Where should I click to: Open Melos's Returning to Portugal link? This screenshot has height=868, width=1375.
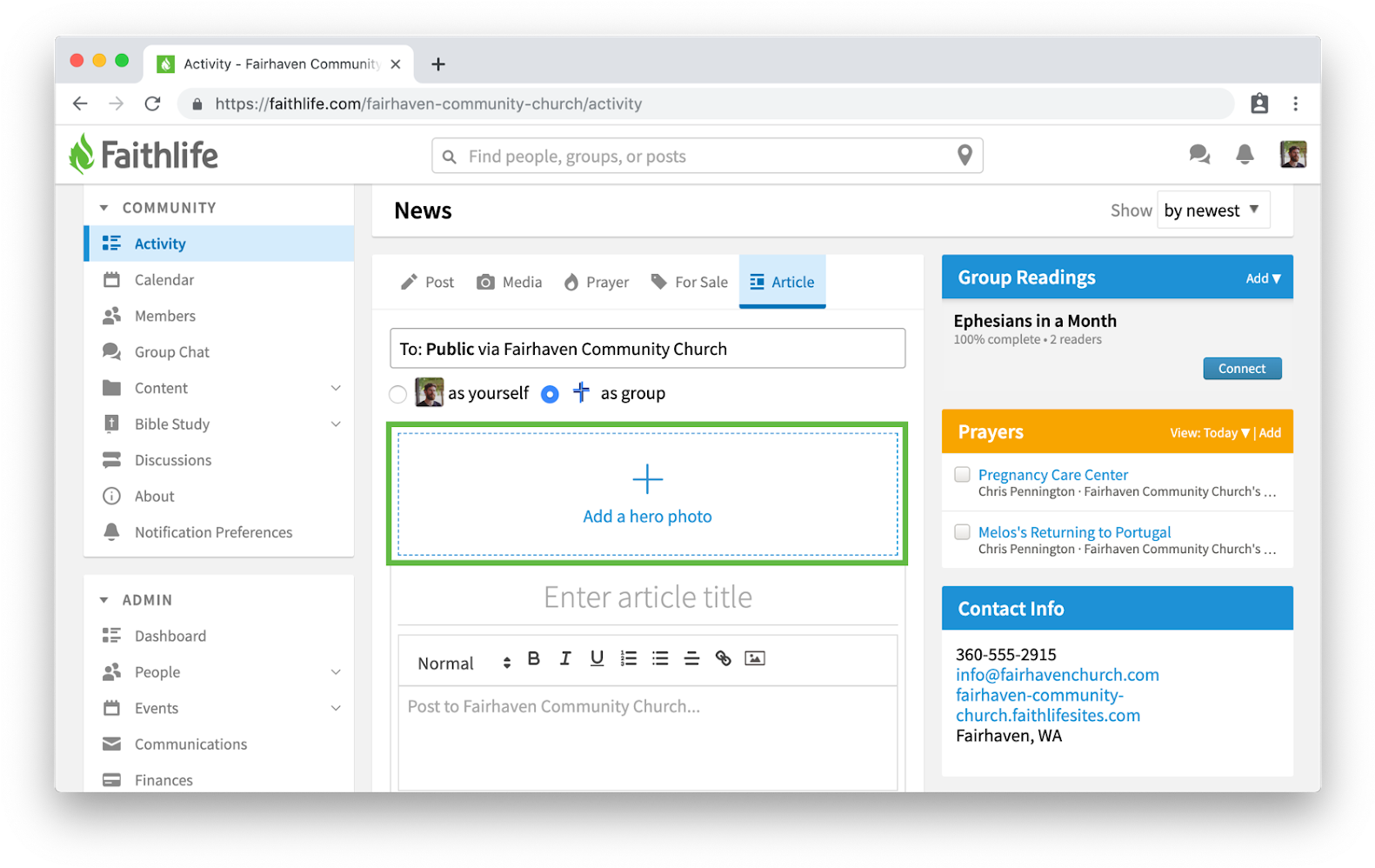(1074, 532)
